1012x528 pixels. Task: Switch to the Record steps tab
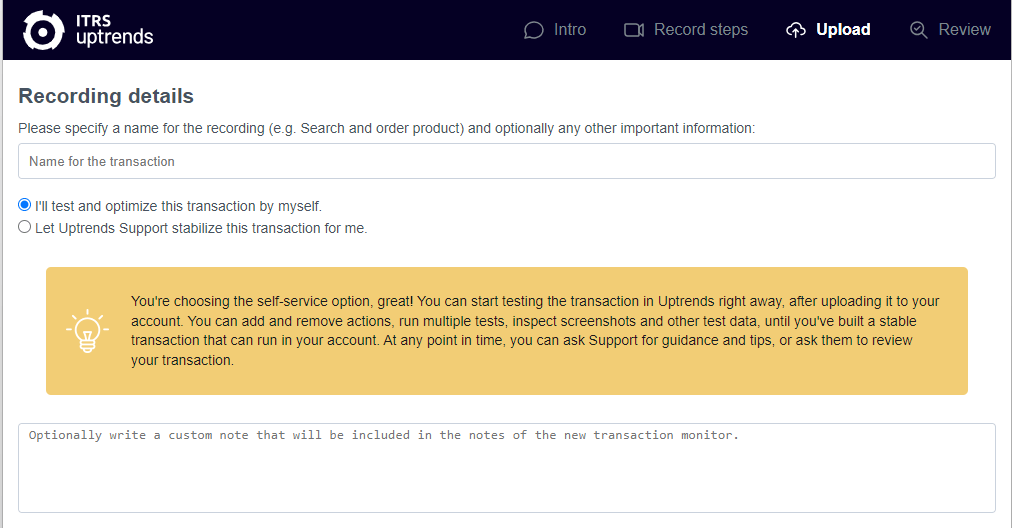coord(686,30)
